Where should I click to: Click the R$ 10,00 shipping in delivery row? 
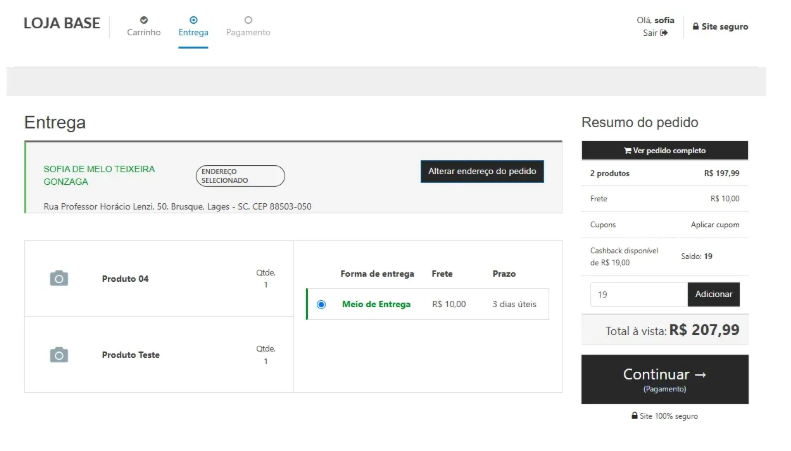pyautogui.click(x=449, y=304)
